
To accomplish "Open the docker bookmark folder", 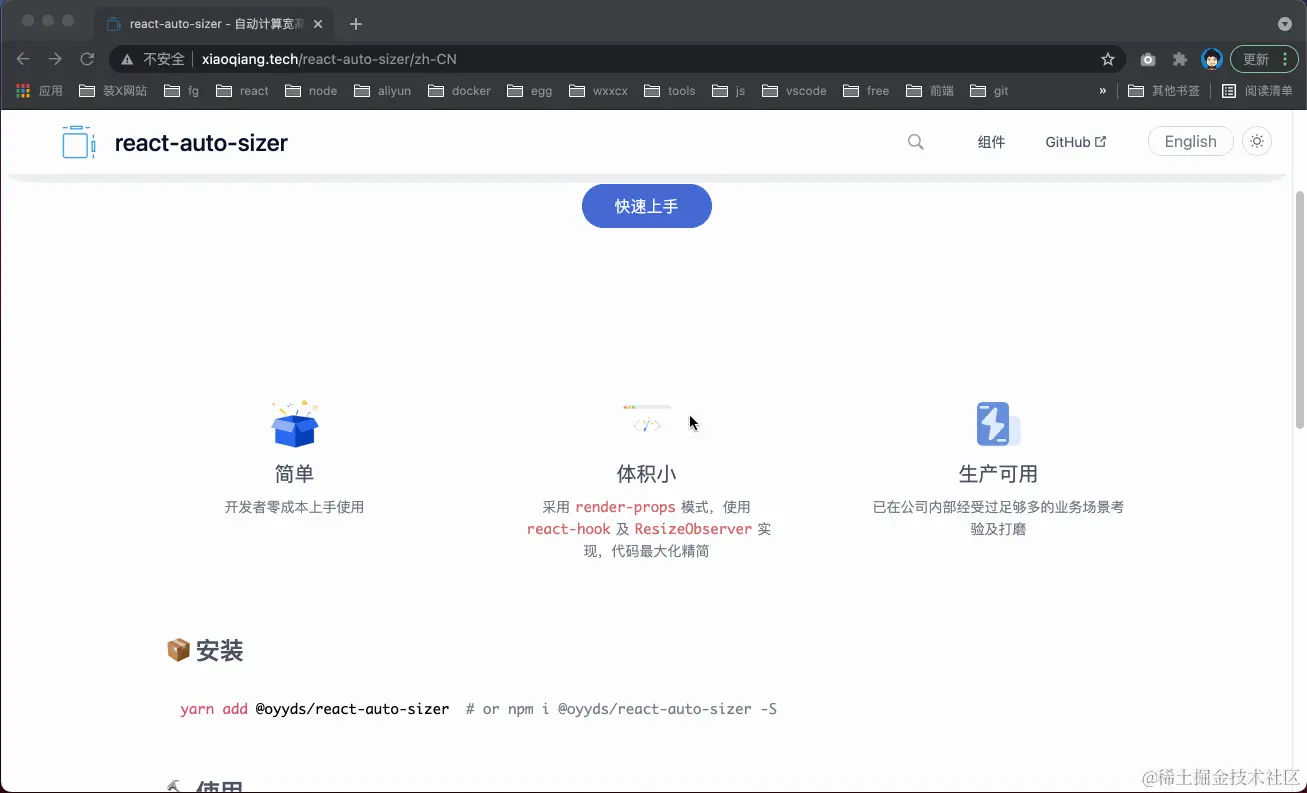I will pyautogui.click(x=459, y=90).
